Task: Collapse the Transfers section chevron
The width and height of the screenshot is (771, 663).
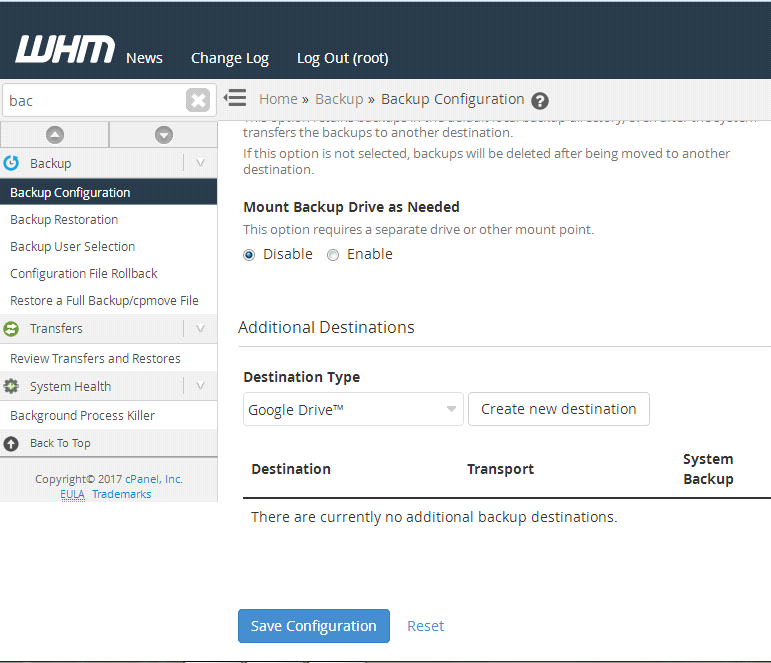Action: (x=200, y=328)
